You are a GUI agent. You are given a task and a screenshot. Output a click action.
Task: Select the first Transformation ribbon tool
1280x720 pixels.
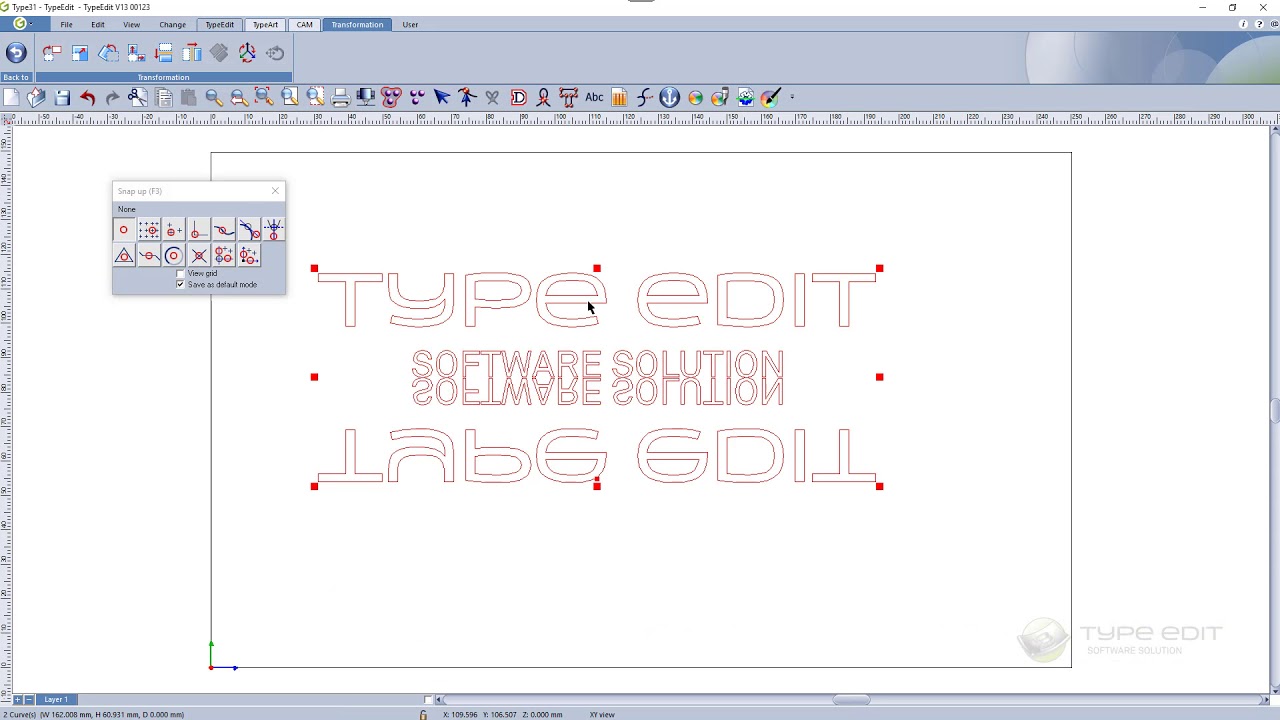tap(52, 53)
